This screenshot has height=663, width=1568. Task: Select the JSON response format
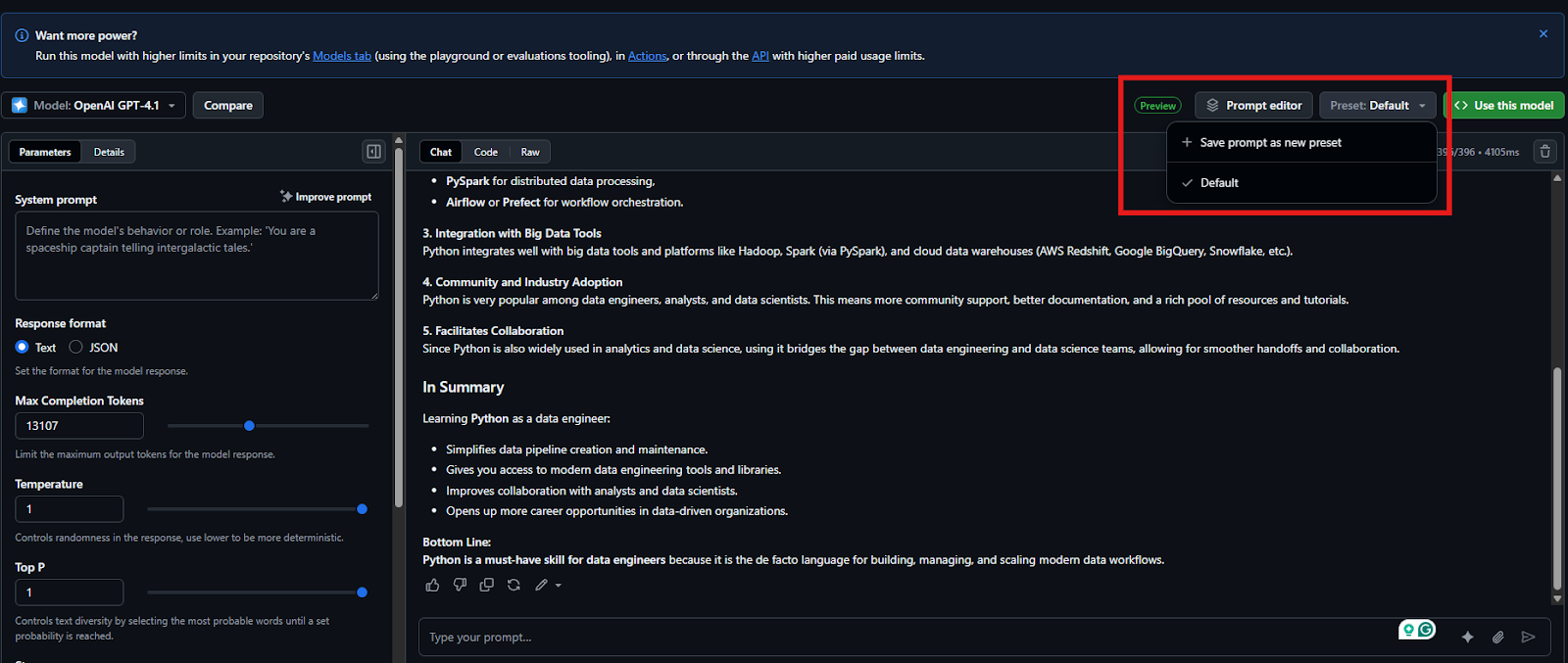click(76, 348)
